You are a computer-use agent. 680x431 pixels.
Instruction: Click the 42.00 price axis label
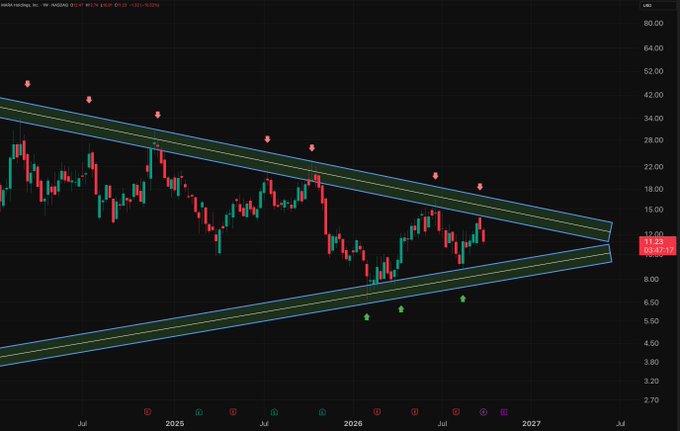(654, 95)
